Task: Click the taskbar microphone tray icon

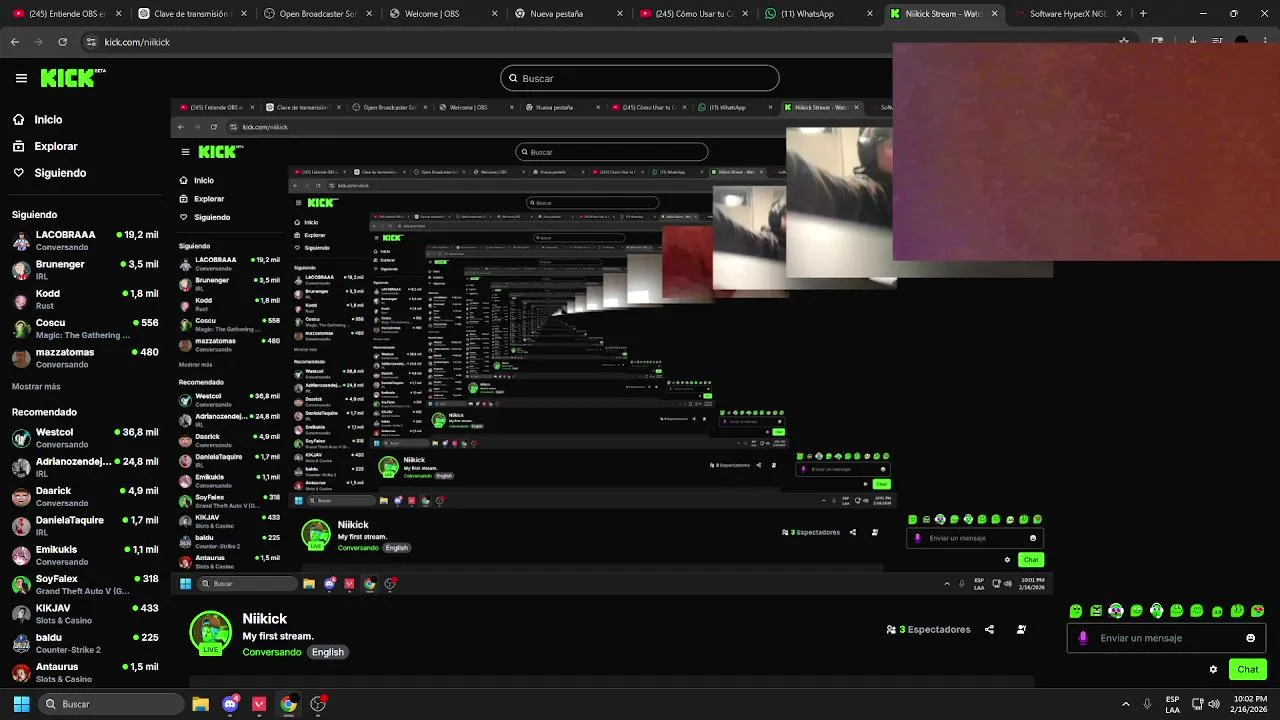Action: [1147, 704]
